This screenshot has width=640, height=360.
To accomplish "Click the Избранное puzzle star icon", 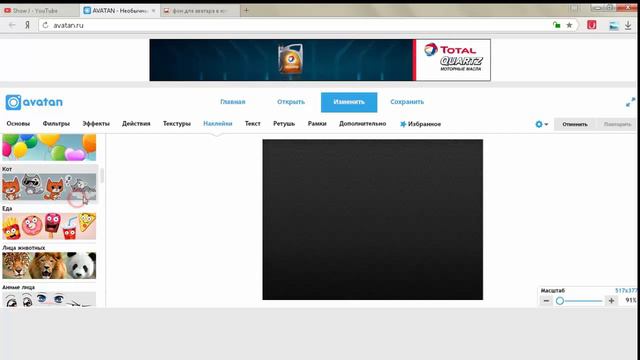I will pos(403,124).
